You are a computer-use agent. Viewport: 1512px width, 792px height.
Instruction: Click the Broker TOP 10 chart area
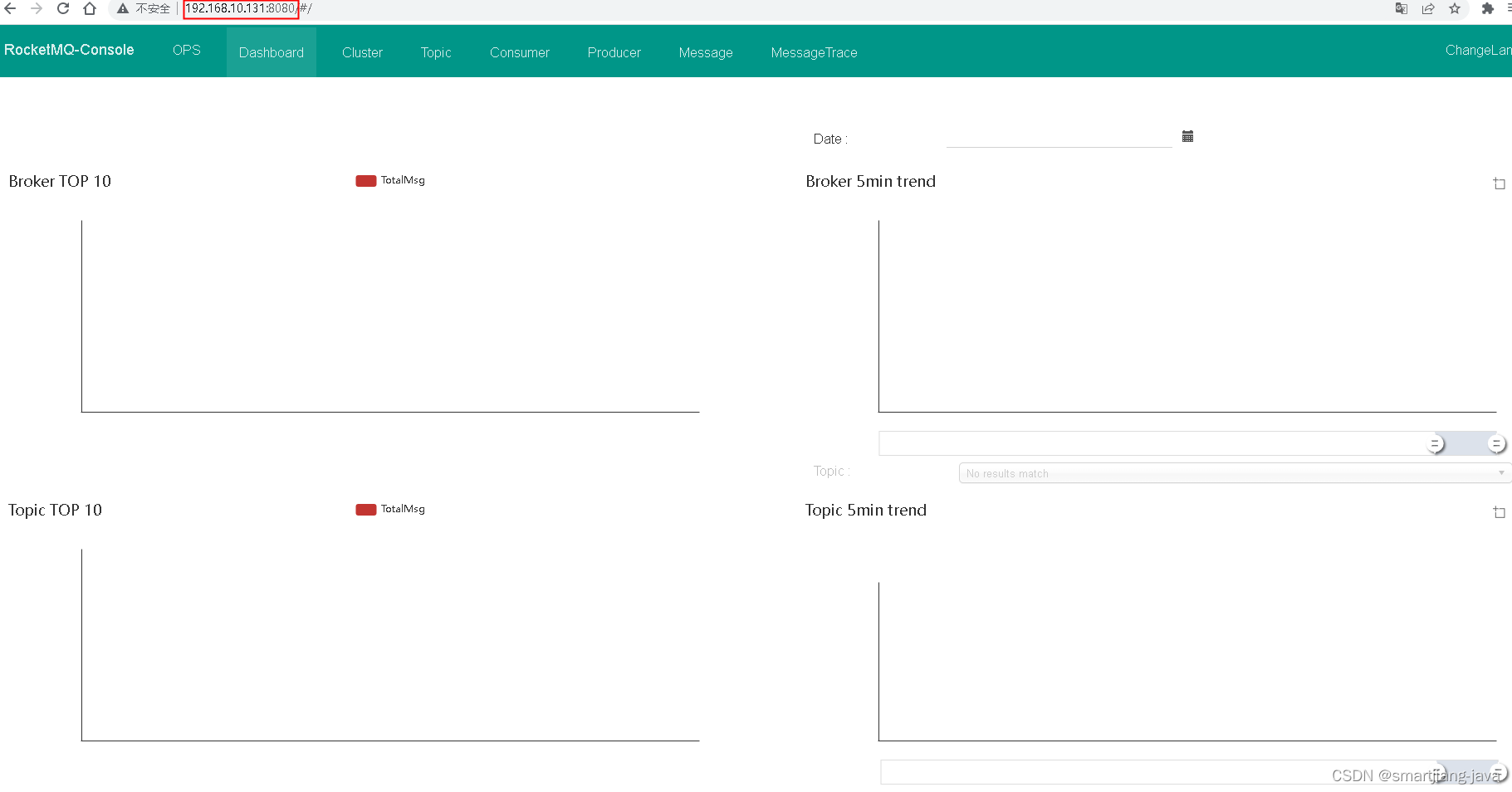390,315
